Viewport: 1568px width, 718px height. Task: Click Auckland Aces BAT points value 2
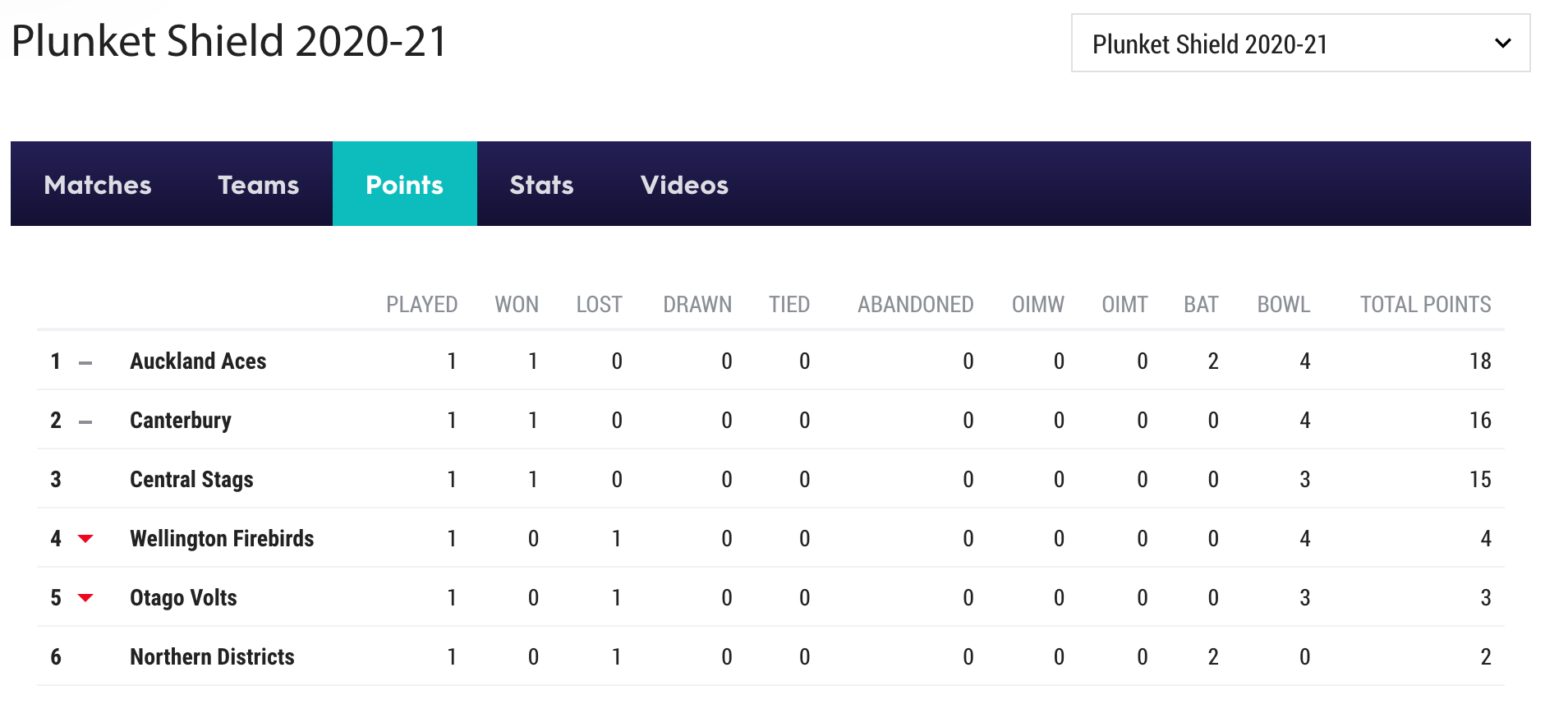click(x=1213, y=361)
